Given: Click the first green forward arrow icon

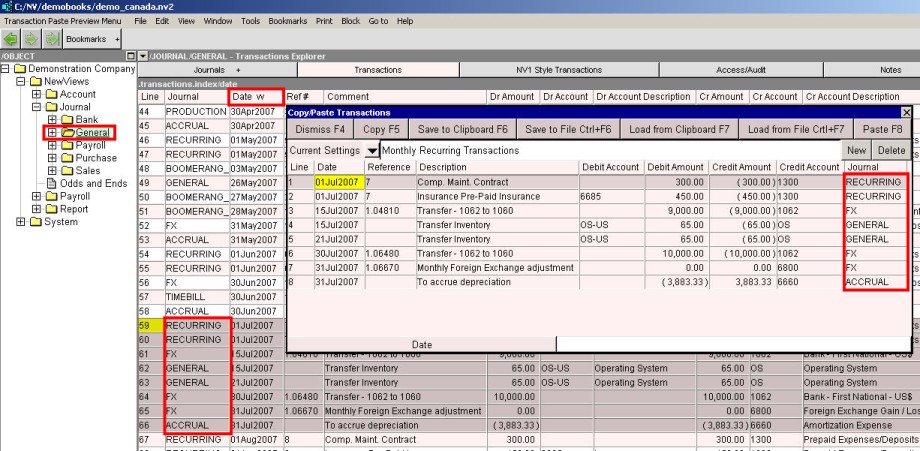Looking at the screenshot, I should point(31,38).
